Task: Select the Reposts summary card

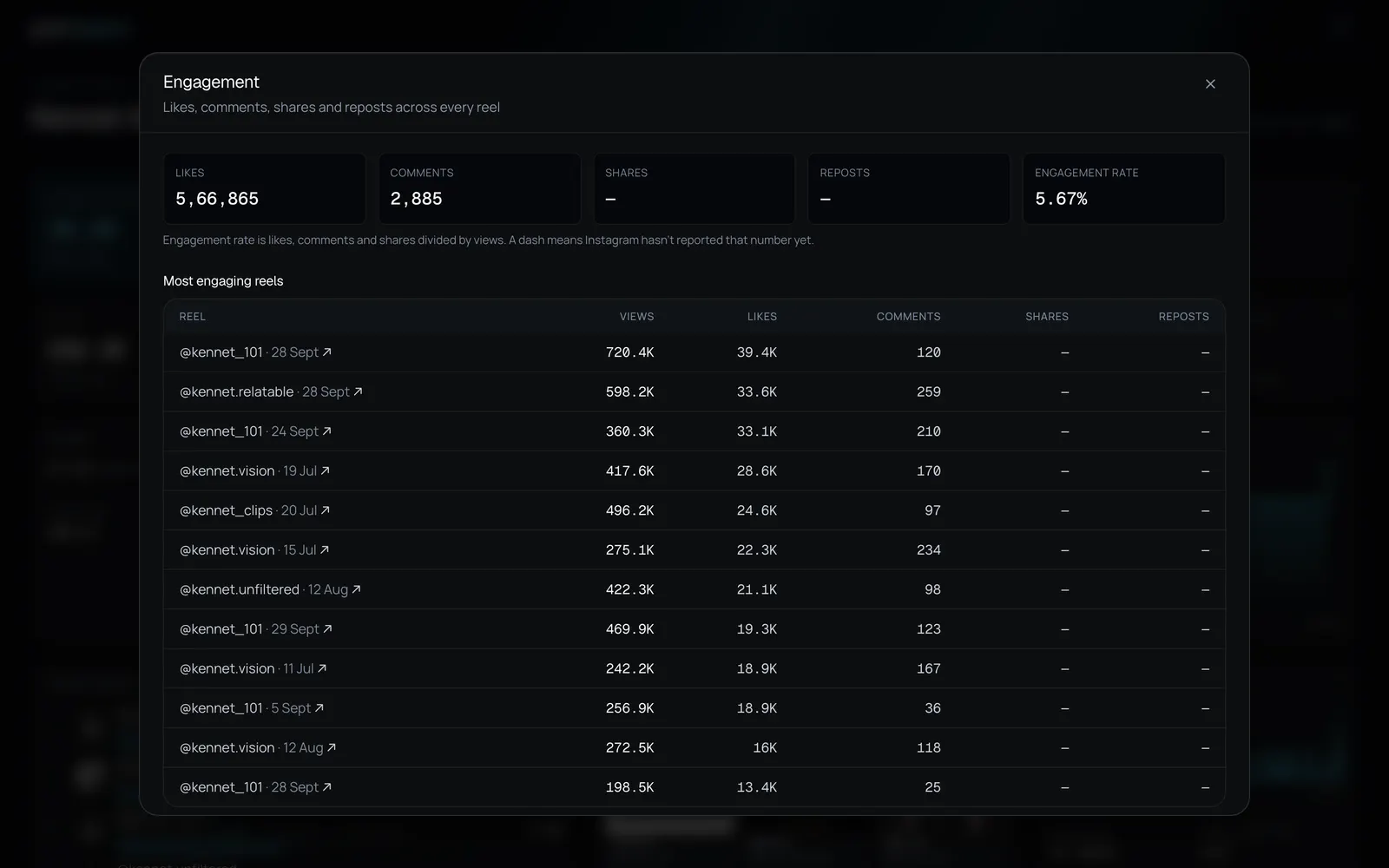Action: [909, 188]
